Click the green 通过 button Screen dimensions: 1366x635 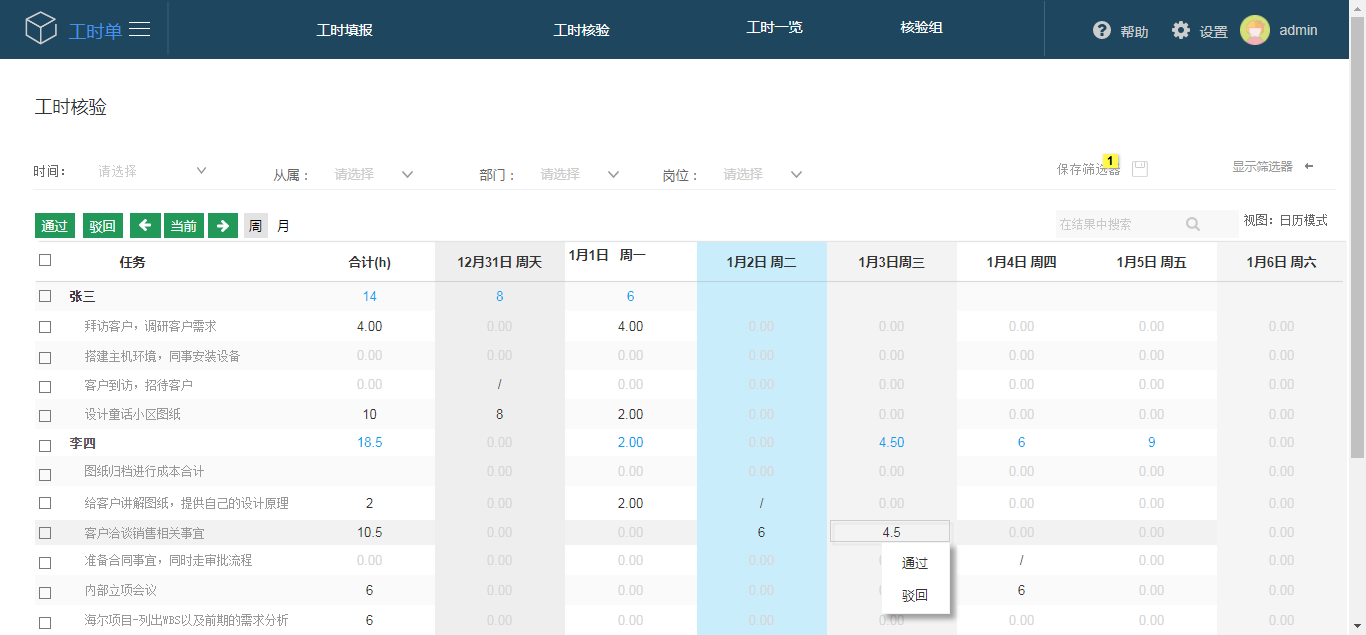[x=55, y=226]
